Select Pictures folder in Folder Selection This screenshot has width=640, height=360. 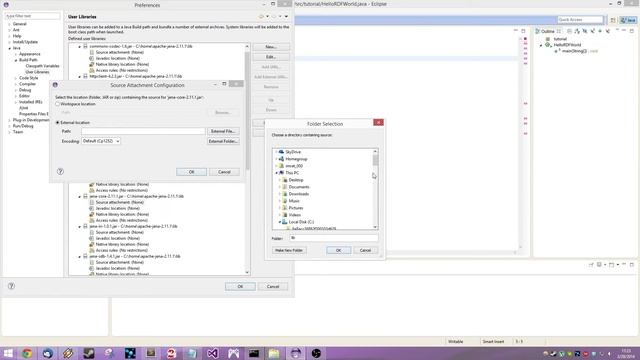point(296,208)
